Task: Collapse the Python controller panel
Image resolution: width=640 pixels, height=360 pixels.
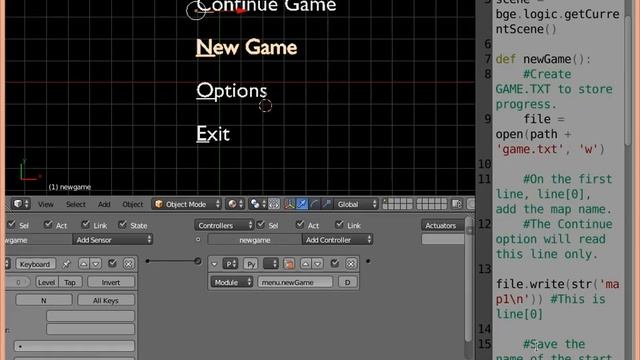Action: point(214,264)
